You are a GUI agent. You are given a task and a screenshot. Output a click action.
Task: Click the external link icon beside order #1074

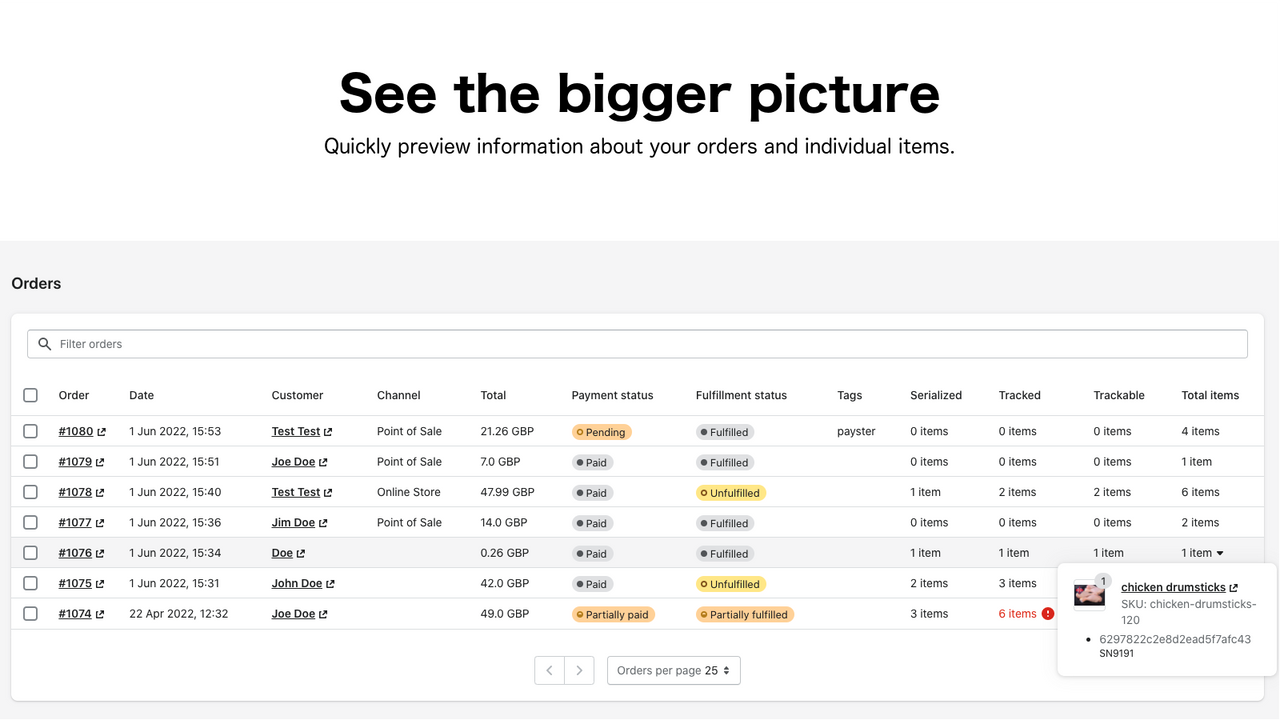point(101,613)
